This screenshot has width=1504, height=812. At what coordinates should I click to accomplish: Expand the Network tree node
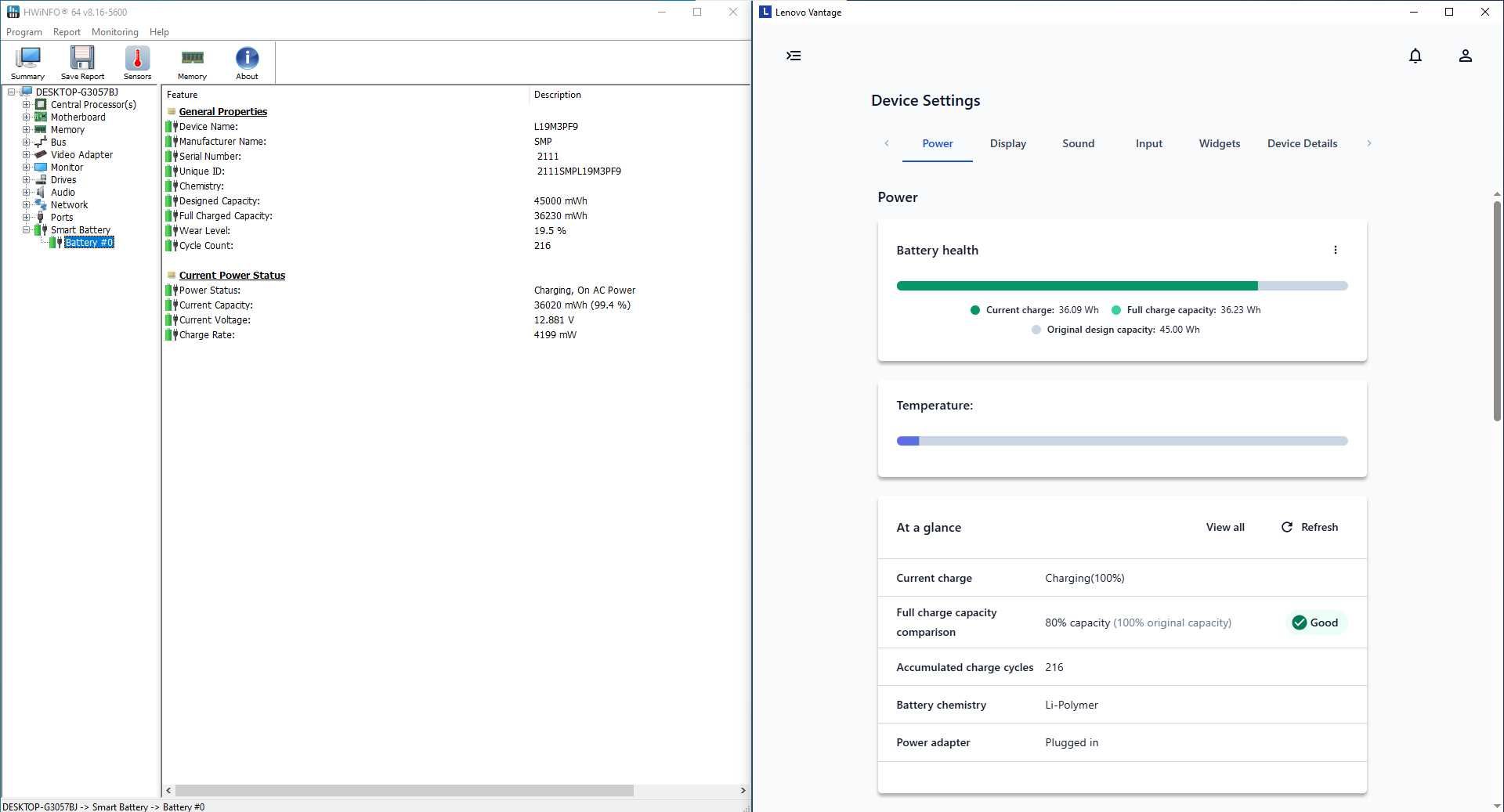(x=26, y=204)
